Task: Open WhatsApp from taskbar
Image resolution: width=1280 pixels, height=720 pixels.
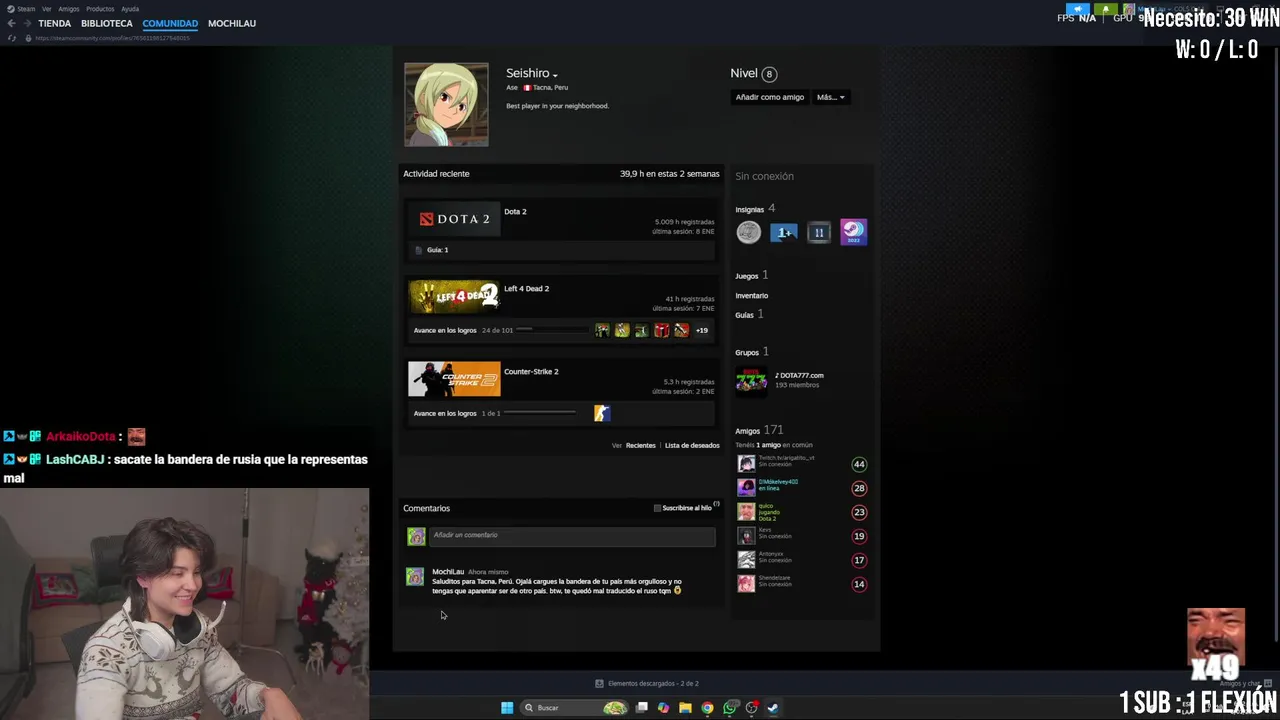Action: coord(730,708)
